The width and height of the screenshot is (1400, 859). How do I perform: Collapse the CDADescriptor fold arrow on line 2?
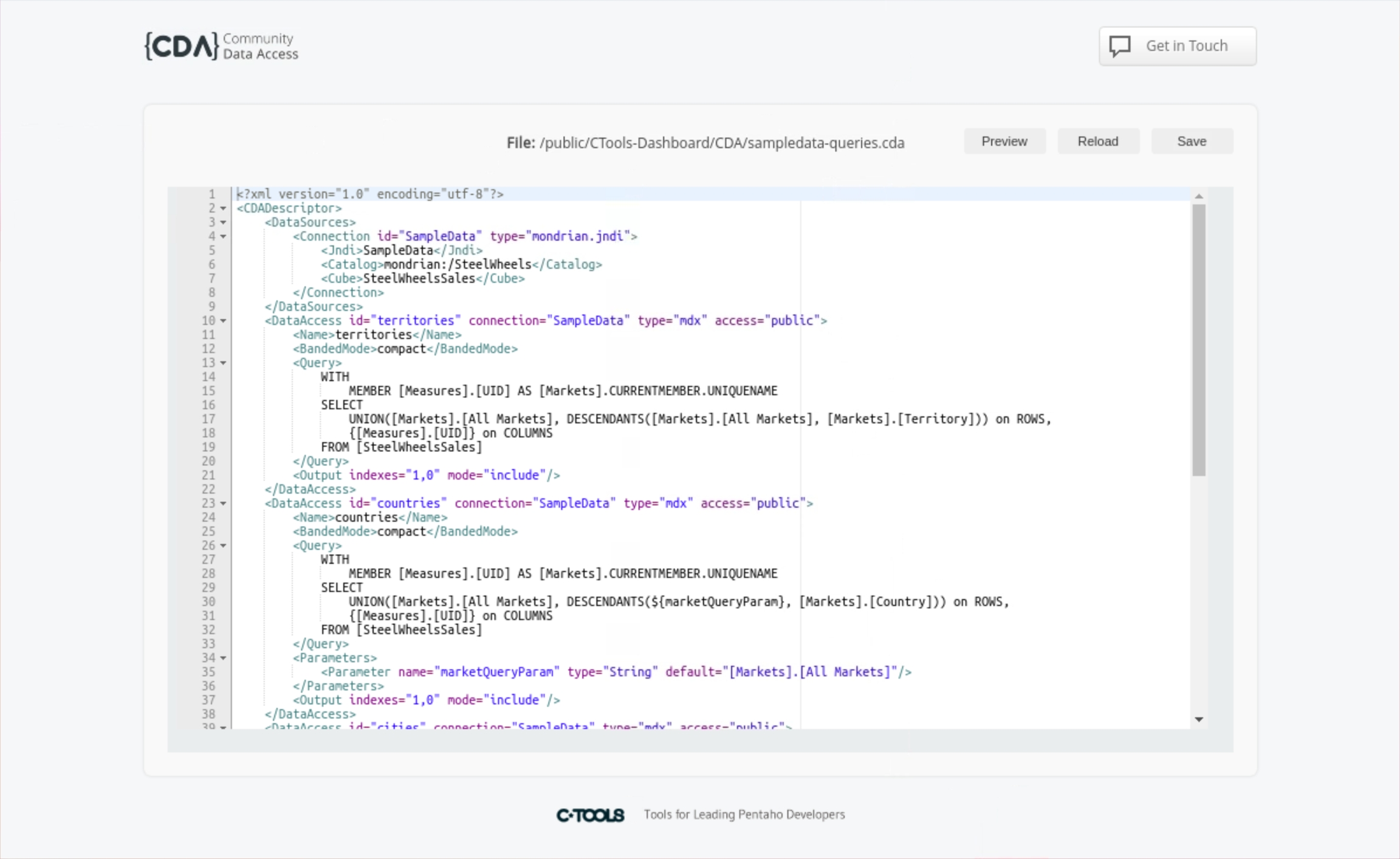[x=224, y=208]
